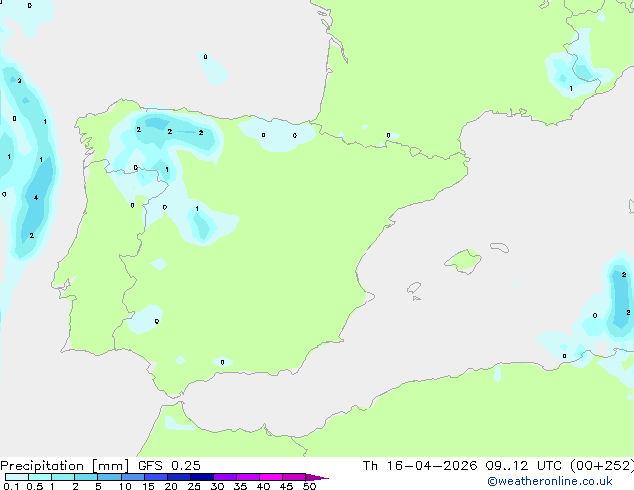Pick the 1–2 mm legend color swatch
Viewport: 634px width, 490px height.
coord(63,477)
